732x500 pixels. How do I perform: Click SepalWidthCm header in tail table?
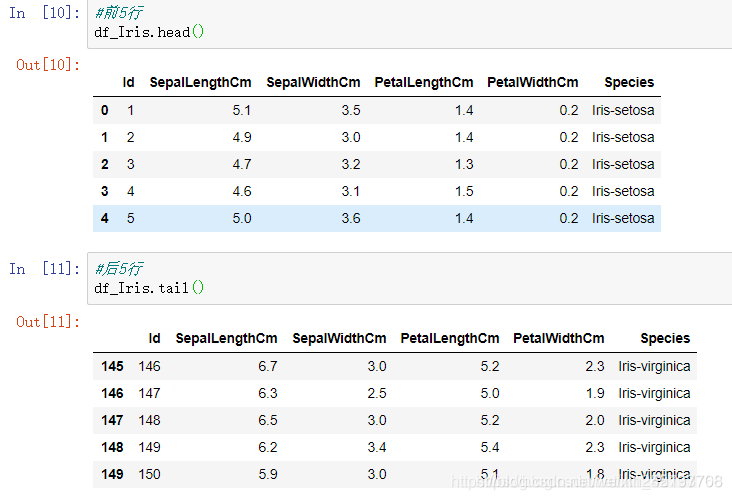click(339, 338)
